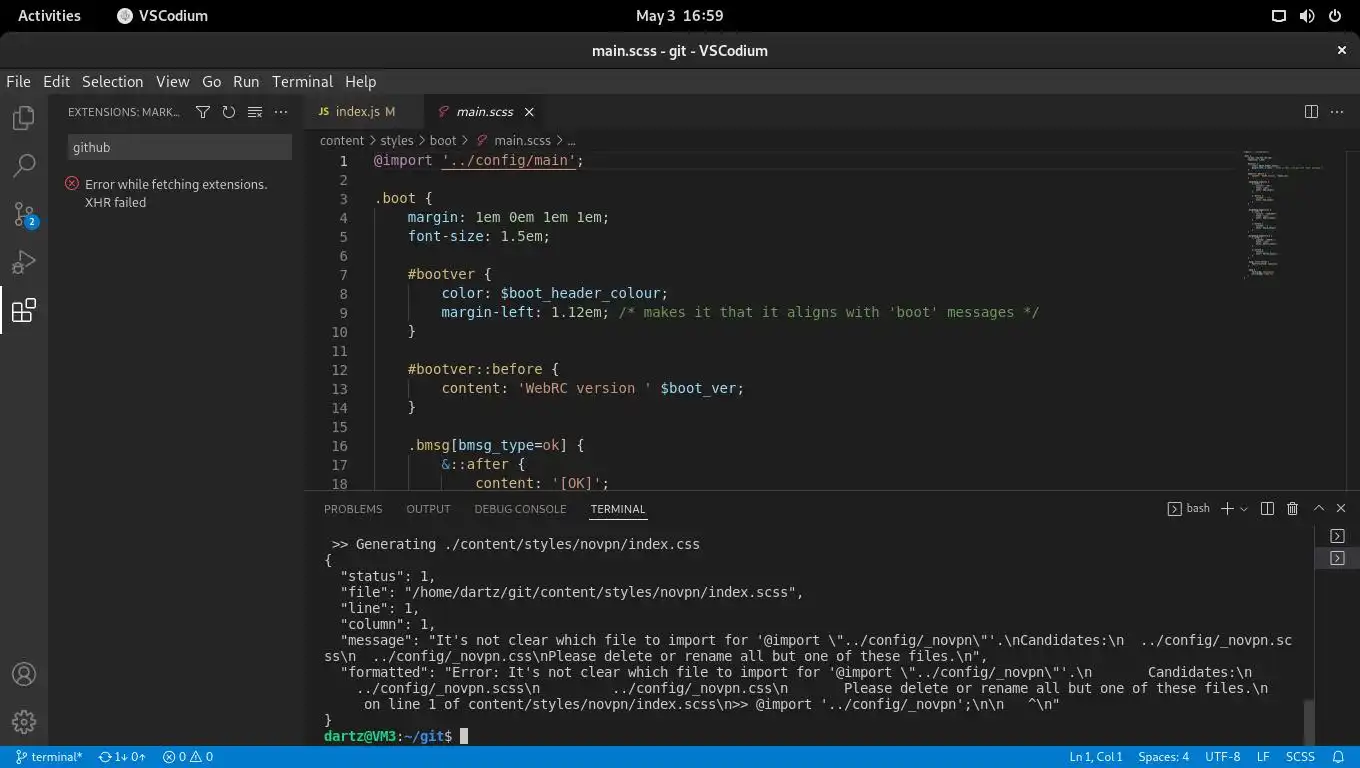This screenshot has height=768, width=1360.
Task: Open the Terminal menu
Action: click(302, 82)
